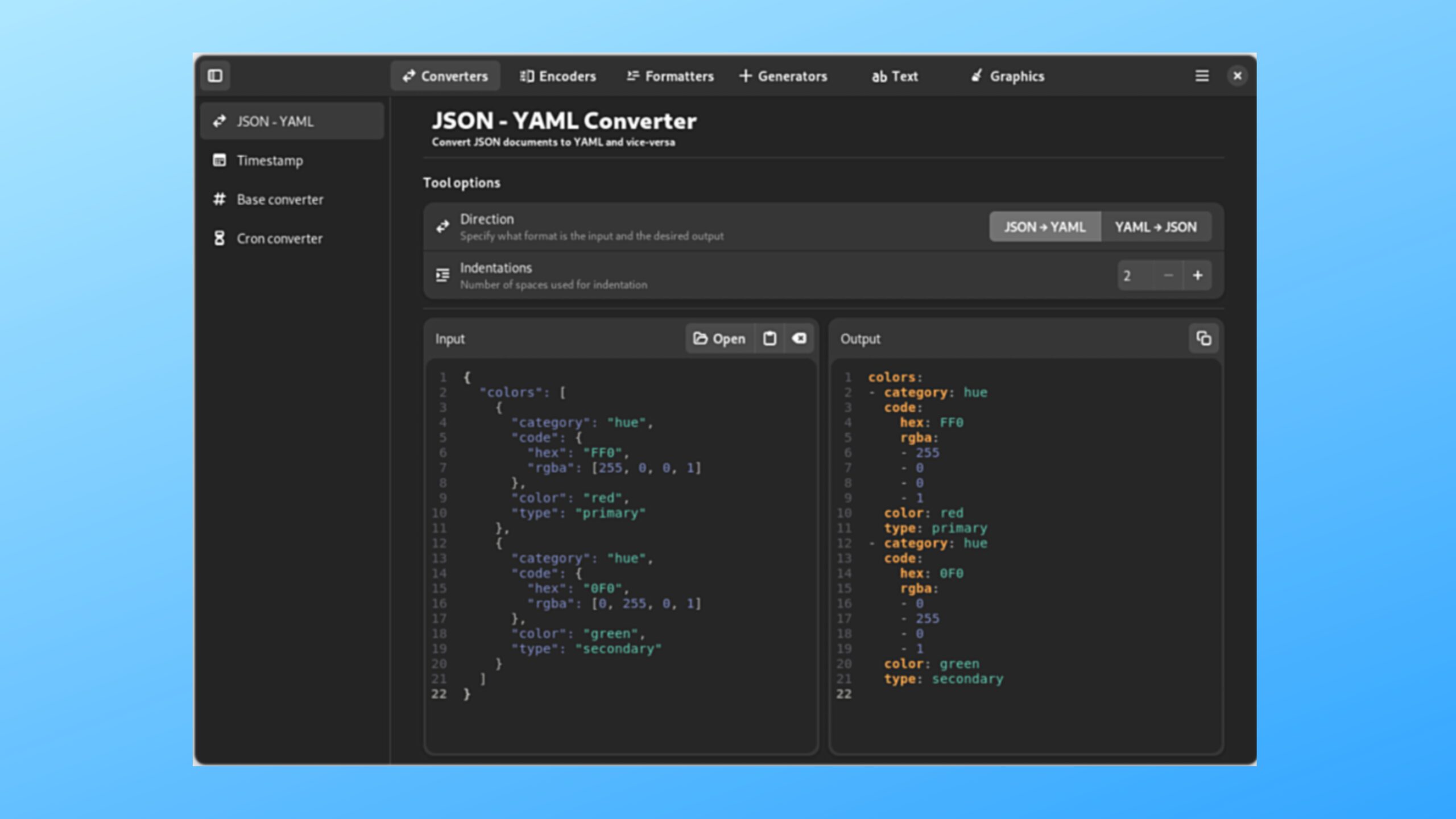
Task: Copy the Output to clipboard
Action: pos(1203,338)
